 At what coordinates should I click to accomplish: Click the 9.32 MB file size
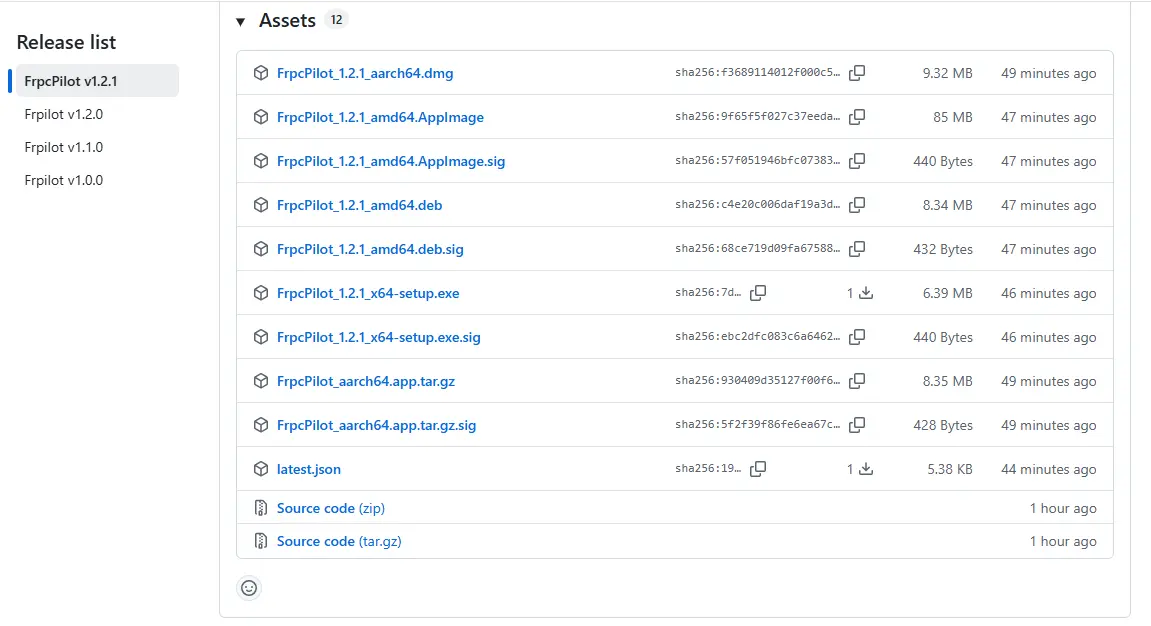point(948,73)
